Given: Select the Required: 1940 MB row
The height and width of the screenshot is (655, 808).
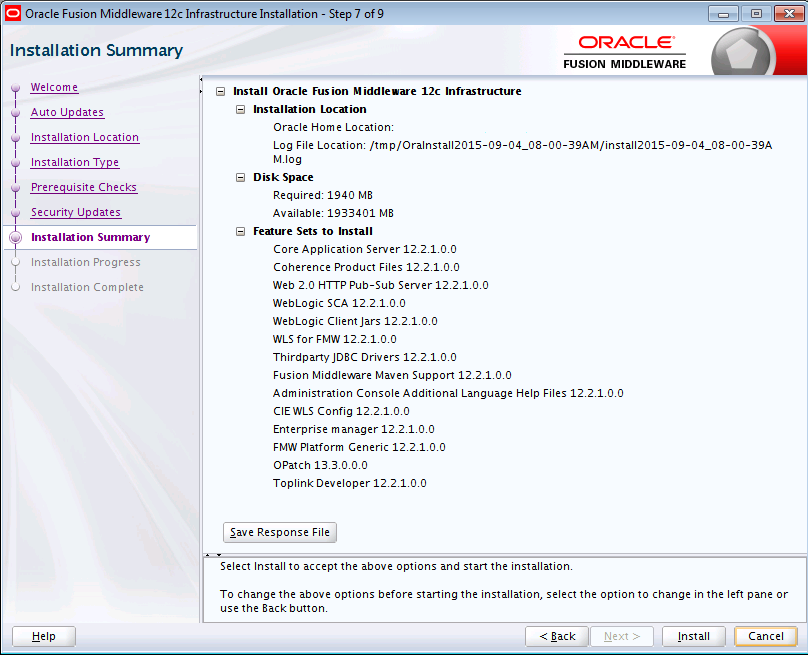Looking at the screenshot, I should [x=323, y=195].
